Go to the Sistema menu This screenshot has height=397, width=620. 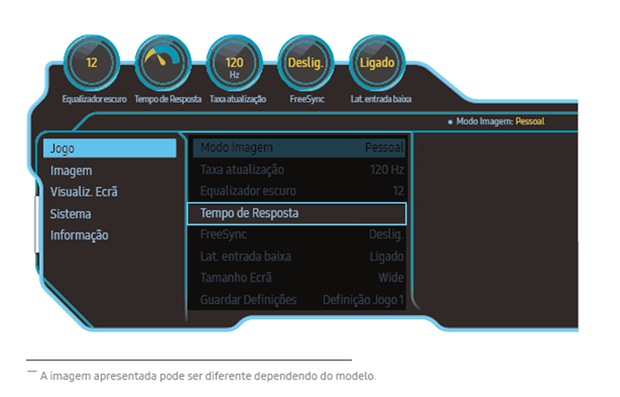pos(70,214)
